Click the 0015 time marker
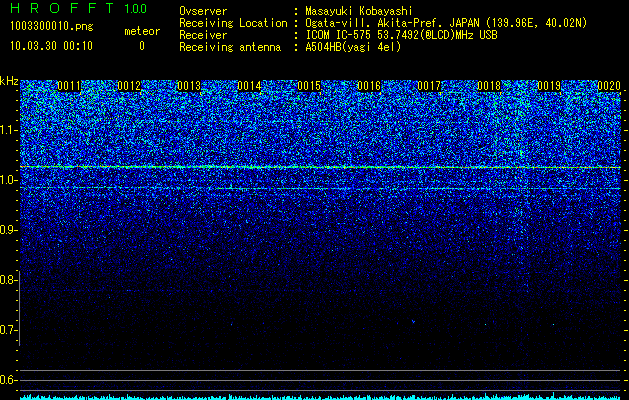 (x=309, y=86)
